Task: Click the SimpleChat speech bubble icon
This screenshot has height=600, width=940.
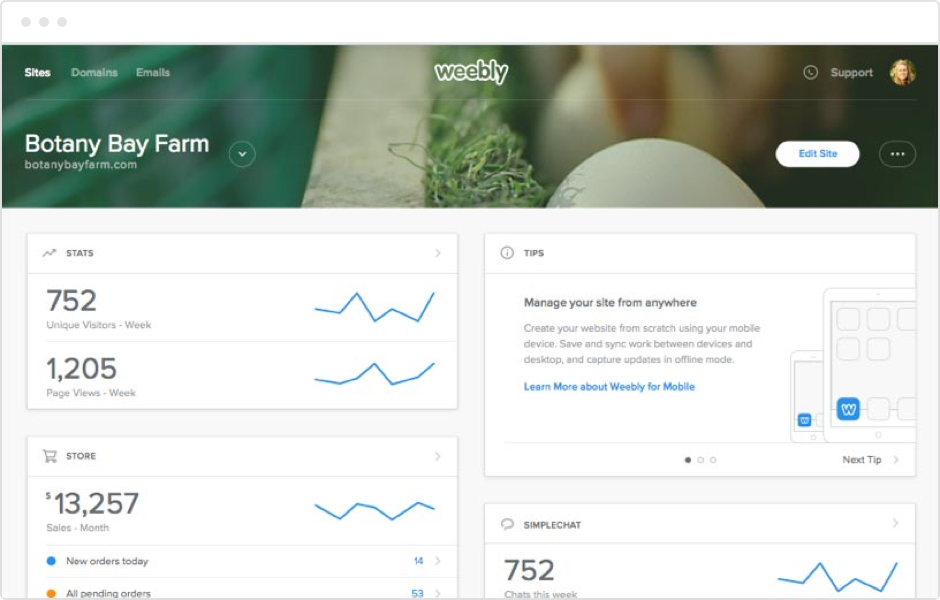Action: click(507, 524)
